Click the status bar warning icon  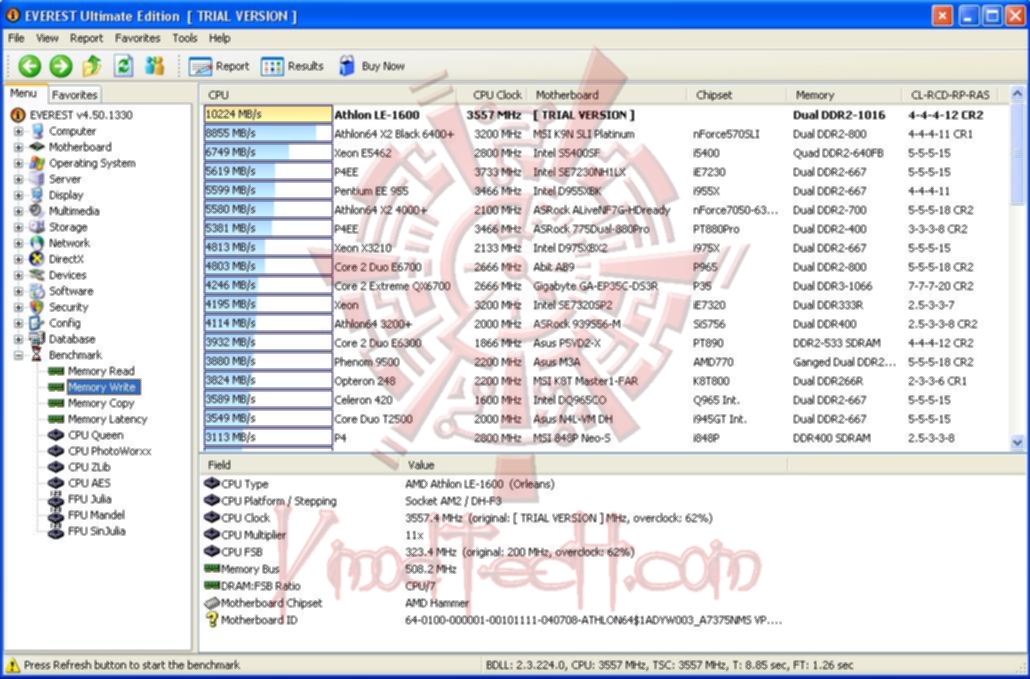12,665
